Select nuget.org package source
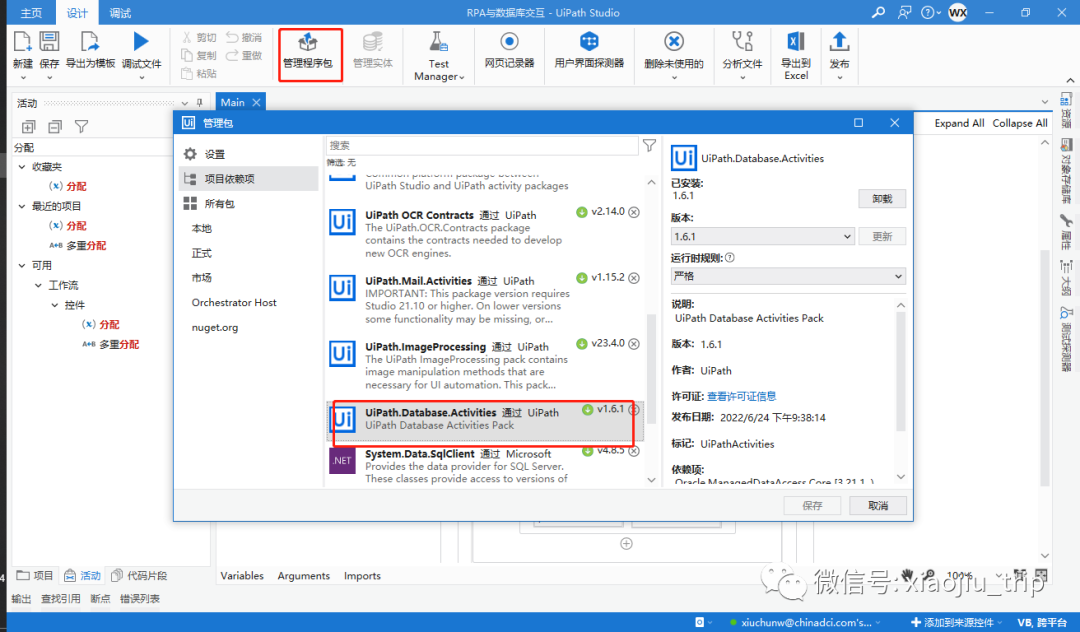1080x632 pixels. pyautogui.click(x=215, y=327)
